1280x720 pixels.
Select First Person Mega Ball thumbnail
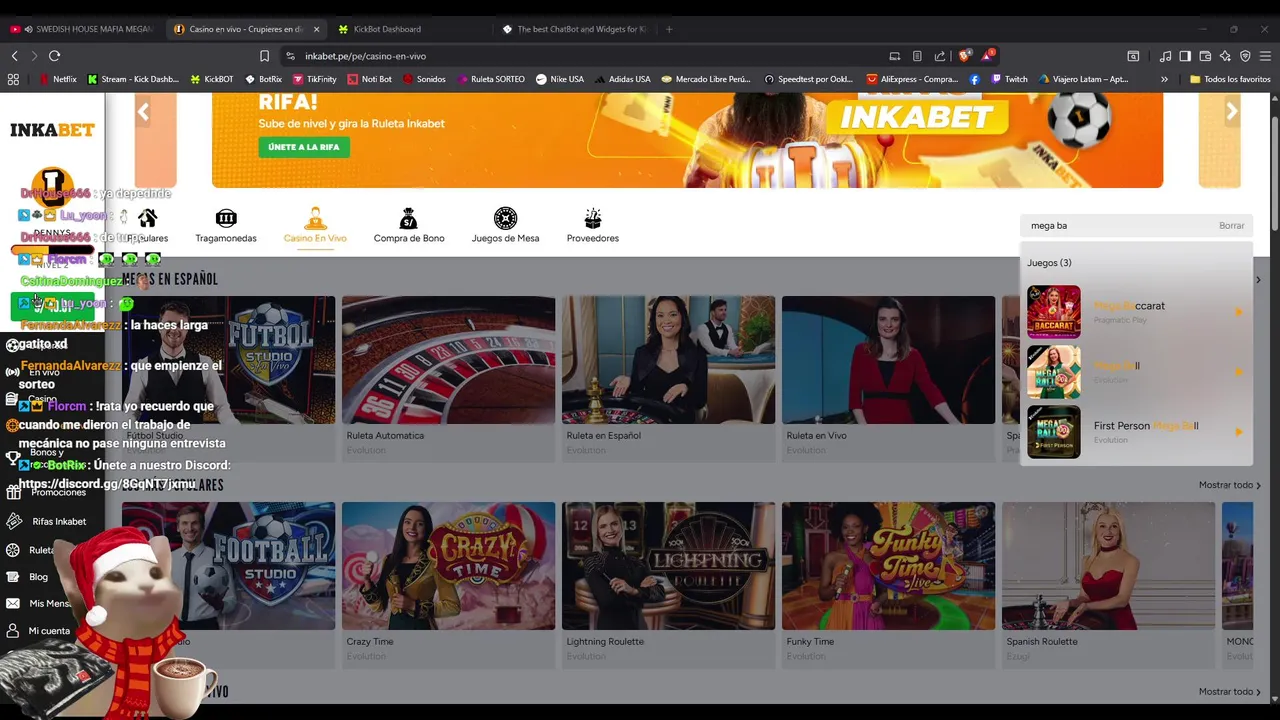(x=1054, y=432)
